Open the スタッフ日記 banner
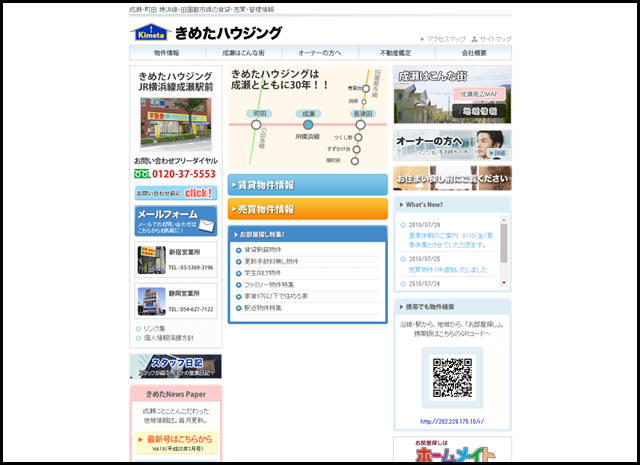 point(176,366)
